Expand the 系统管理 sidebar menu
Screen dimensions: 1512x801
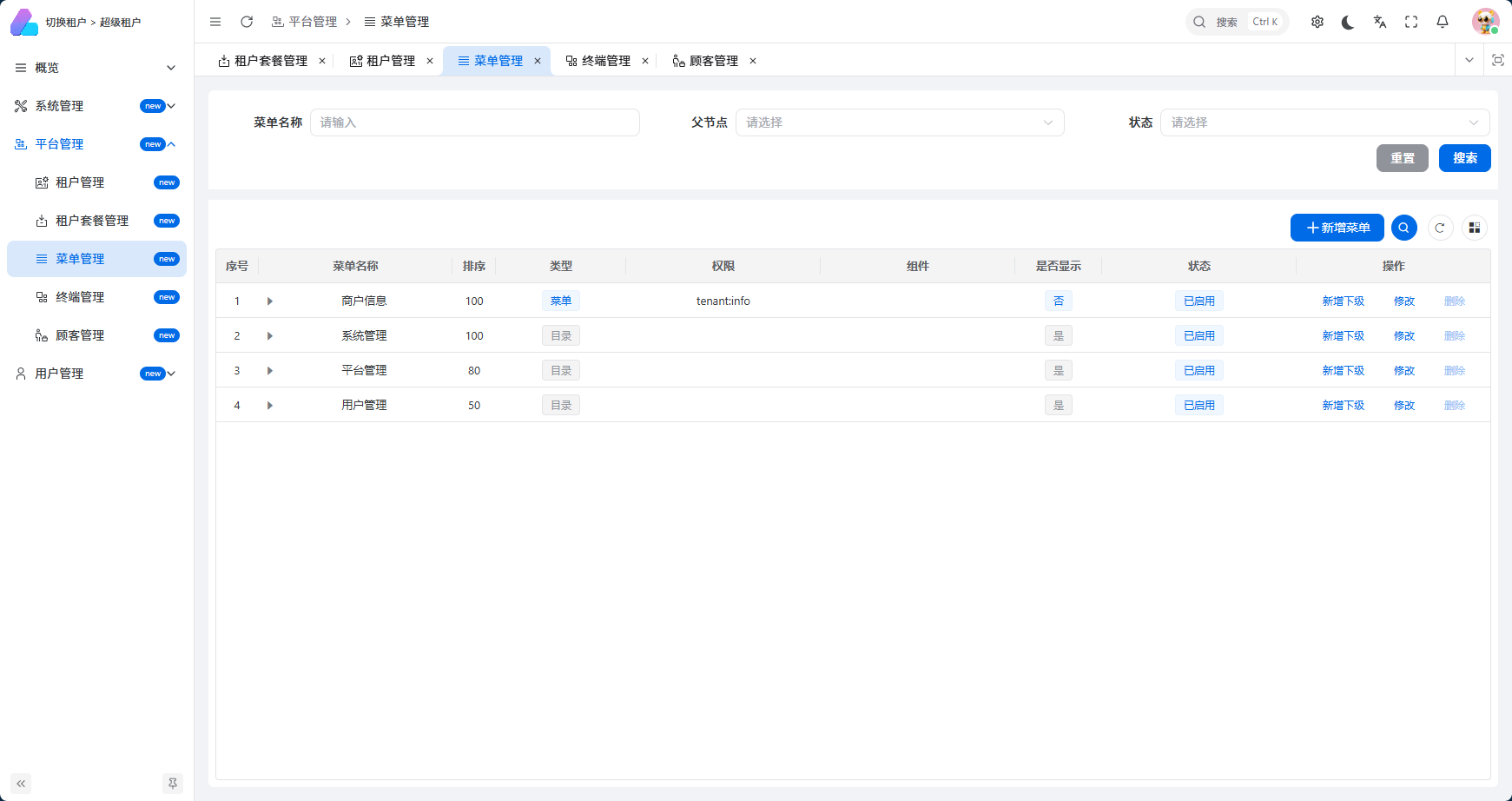(96, 106)
